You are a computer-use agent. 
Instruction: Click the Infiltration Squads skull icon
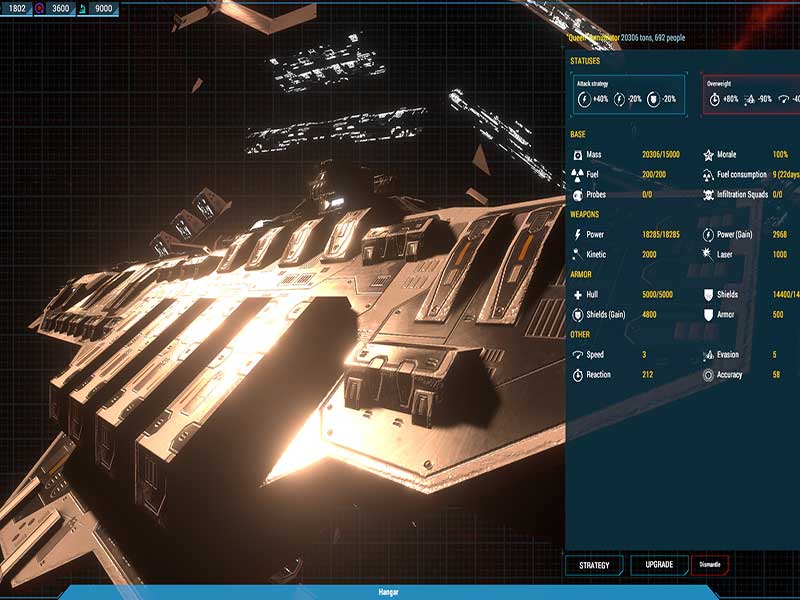[x=708, y=195]
